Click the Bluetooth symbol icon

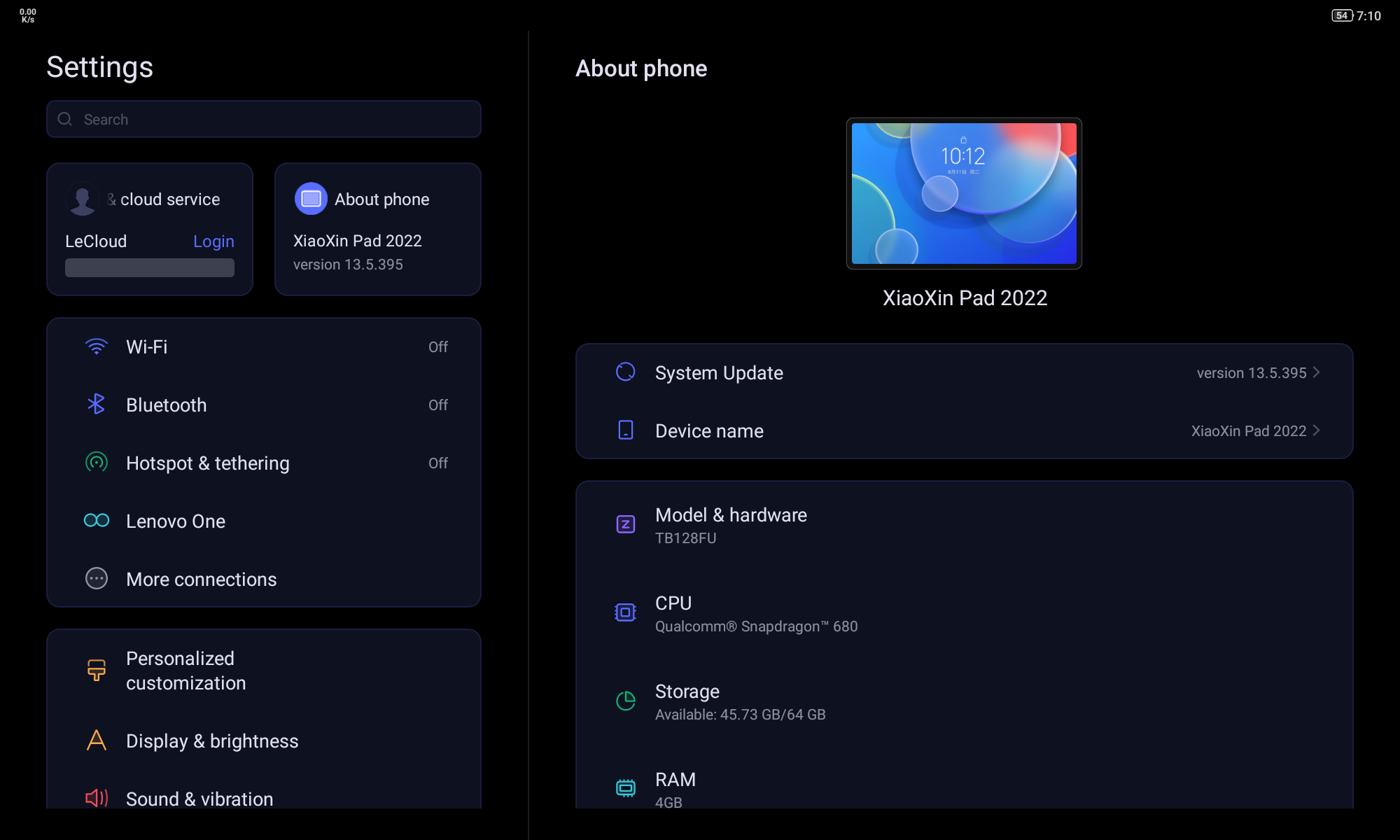point(96,404)
